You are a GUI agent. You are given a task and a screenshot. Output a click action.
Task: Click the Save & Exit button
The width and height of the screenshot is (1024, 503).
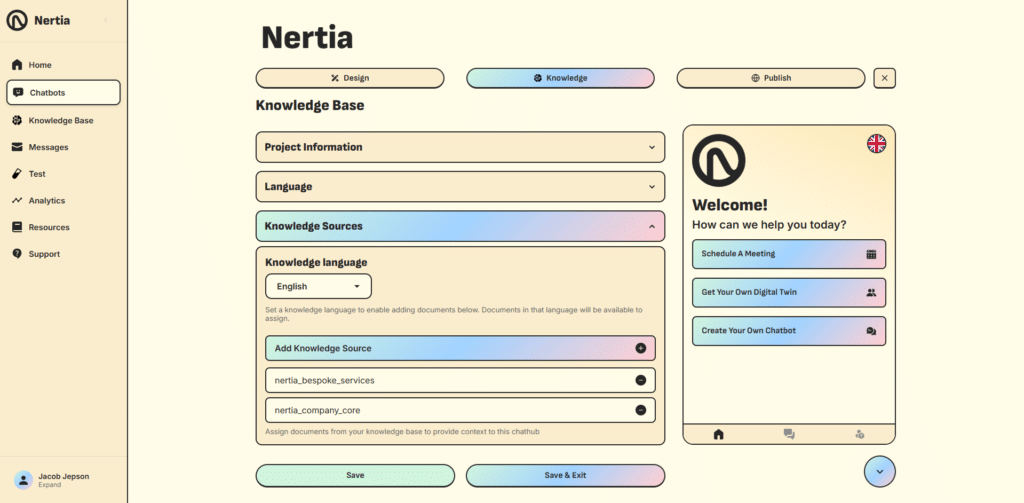coord(566,476)
